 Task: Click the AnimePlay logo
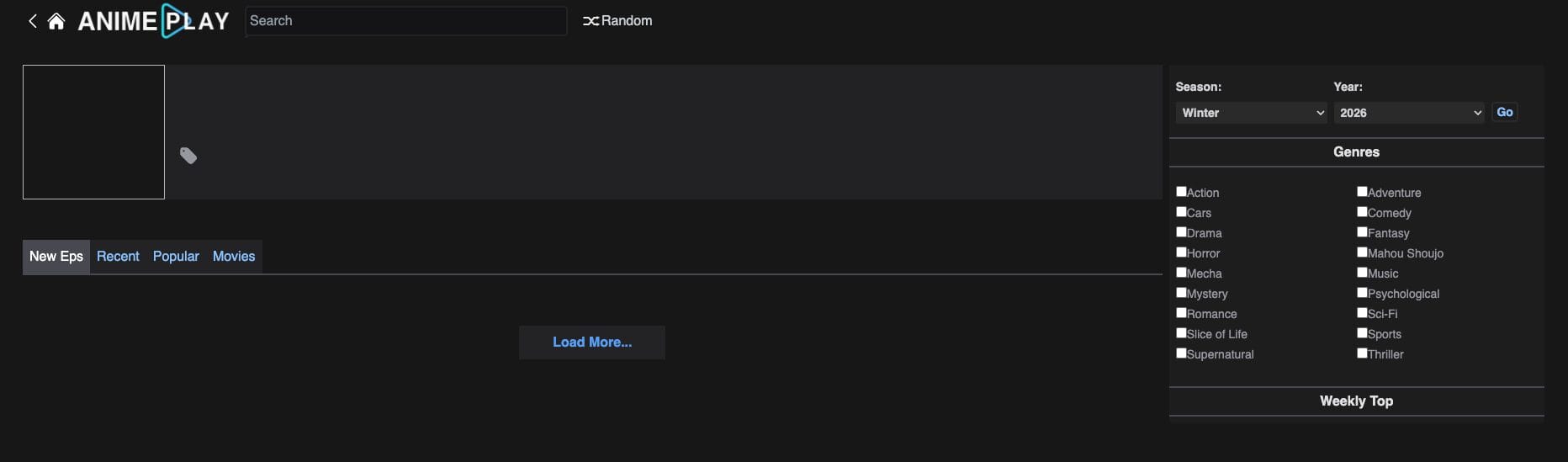click(153, 21)
